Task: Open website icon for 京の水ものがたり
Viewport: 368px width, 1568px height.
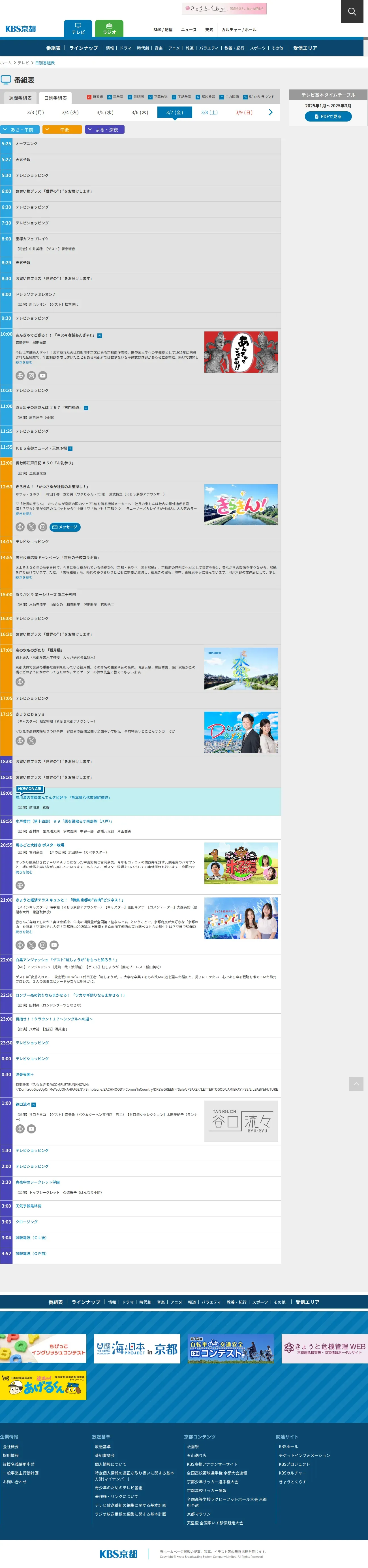Action: point(20,682)
